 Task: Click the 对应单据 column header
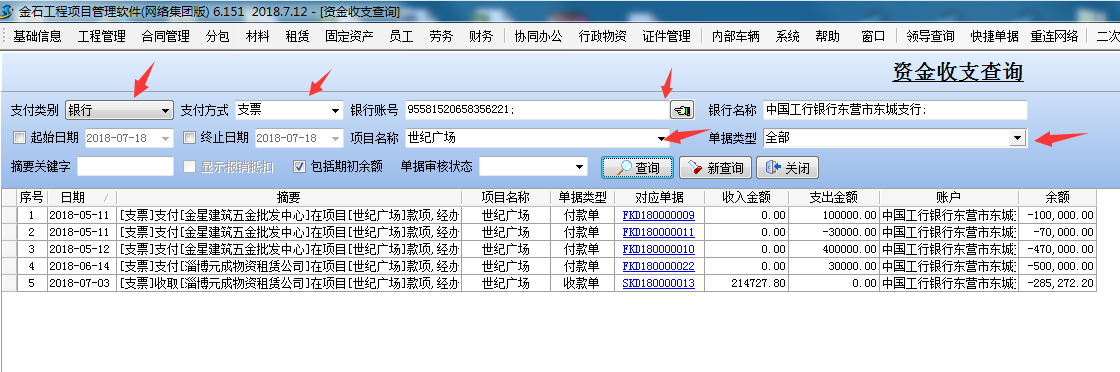pos(658,198)
